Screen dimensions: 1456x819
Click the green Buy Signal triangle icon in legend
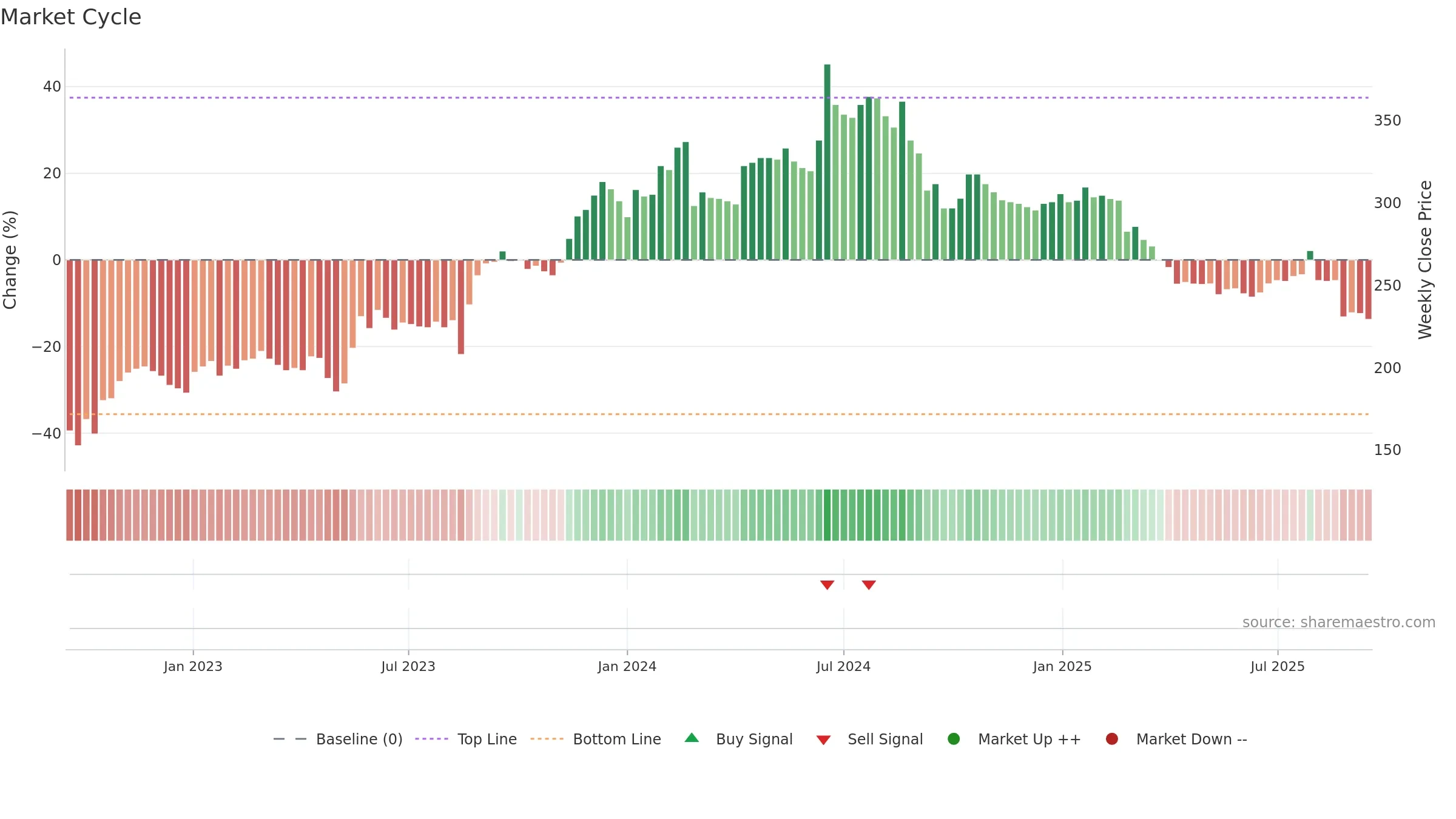(692, 738)
